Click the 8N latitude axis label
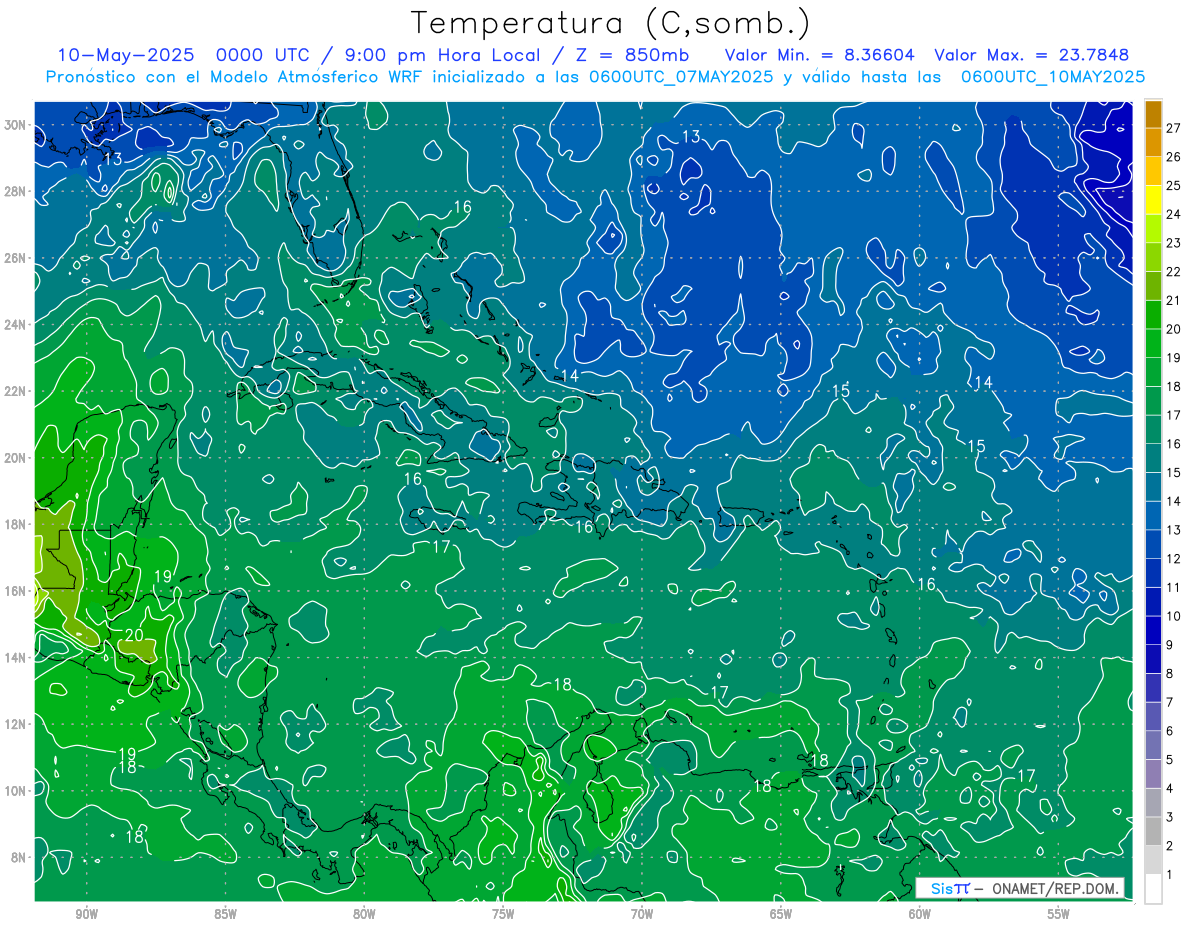The width and height of the screenshot is (1200, 927). (x=20, y=857)
